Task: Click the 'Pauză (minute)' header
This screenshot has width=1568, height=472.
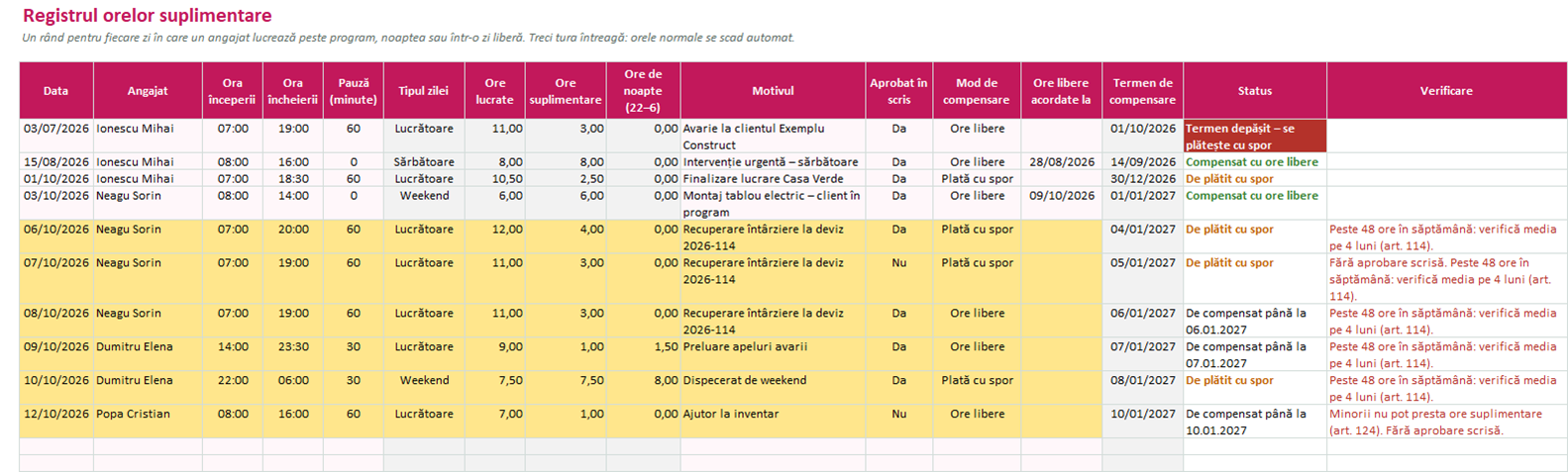Action: [354, 91]
